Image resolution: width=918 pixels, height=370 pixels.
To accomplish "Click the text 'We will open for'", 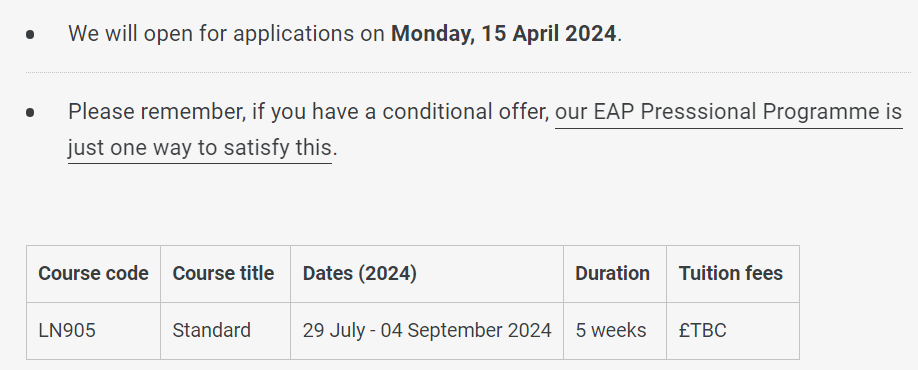I will [x=148, y=33].
